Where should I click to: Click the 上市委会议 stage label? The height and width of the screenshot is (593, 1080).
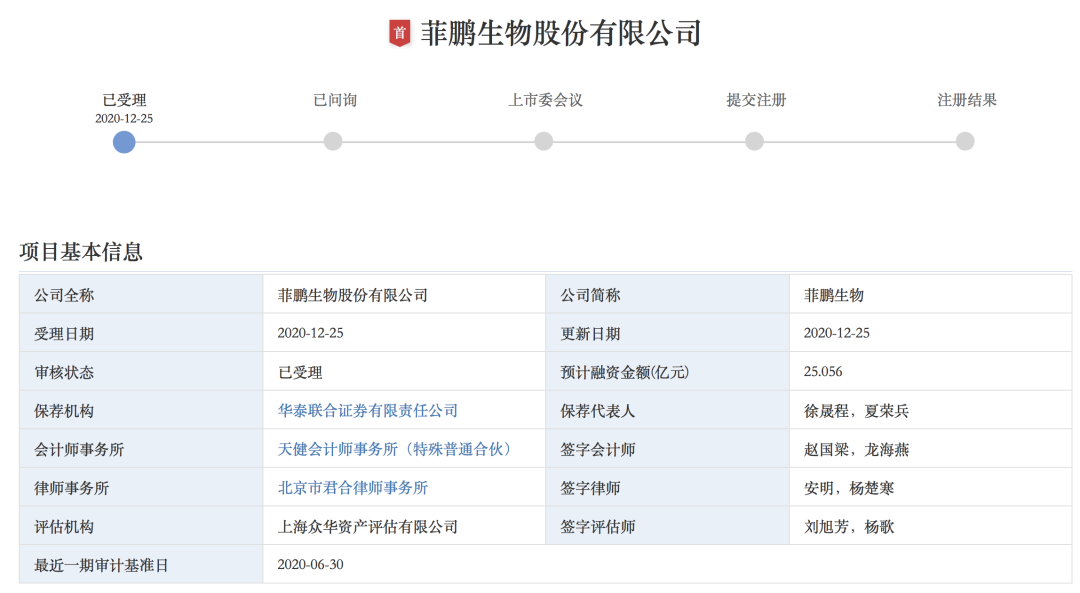[545, 100]
